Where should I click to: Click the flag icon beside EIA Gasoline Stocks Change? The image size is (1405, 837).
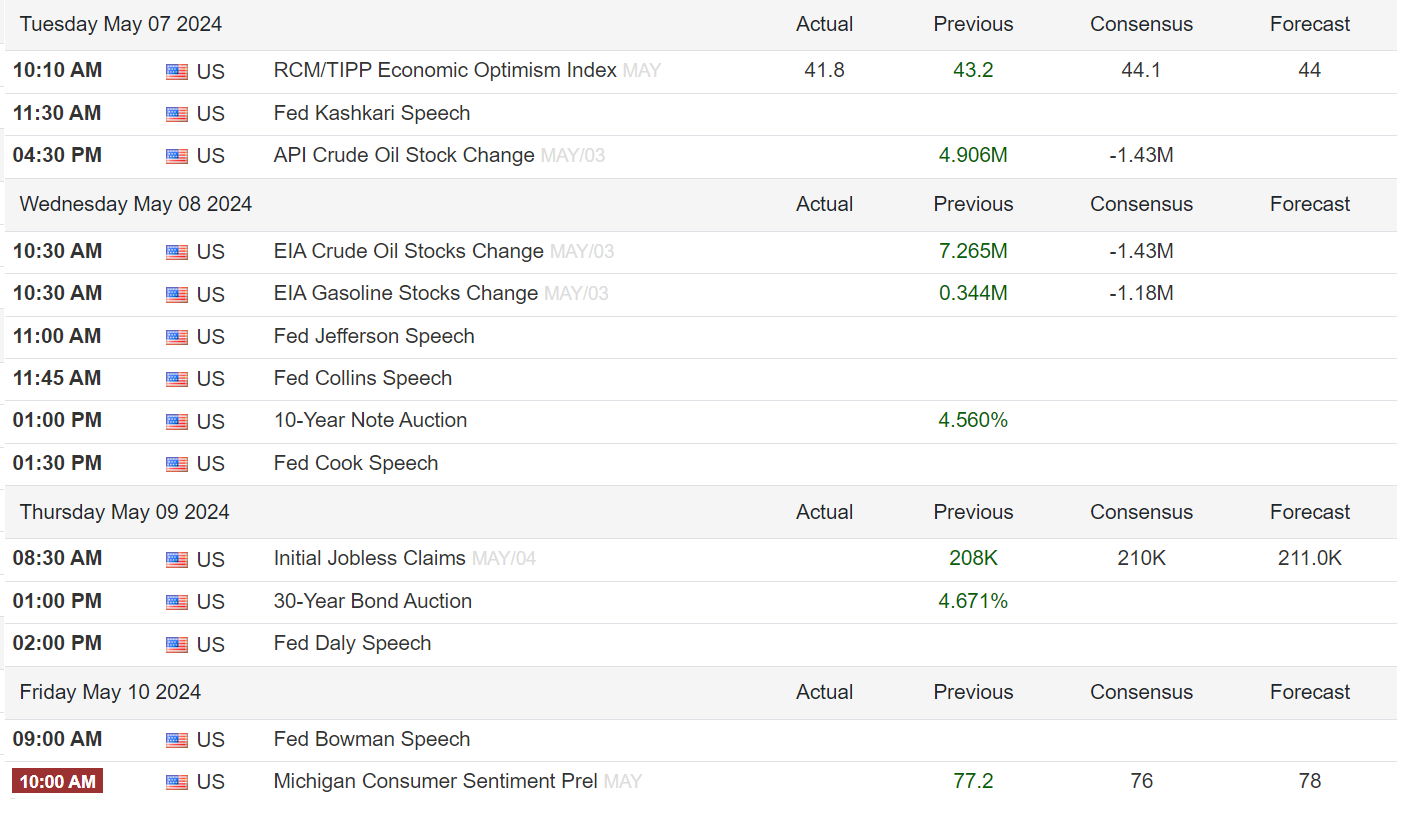point(177,295)
